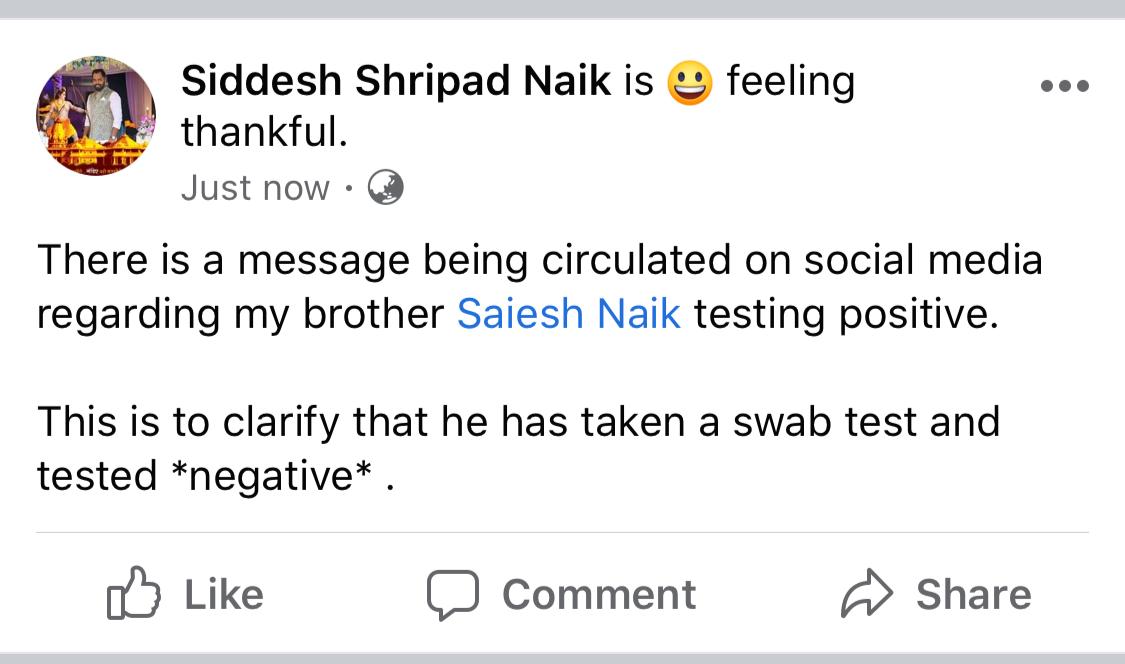The width and height of the screenshot is (1125, 664).
Task: Open the three-dot post options menu
Action: click(x=1064, y=86)
